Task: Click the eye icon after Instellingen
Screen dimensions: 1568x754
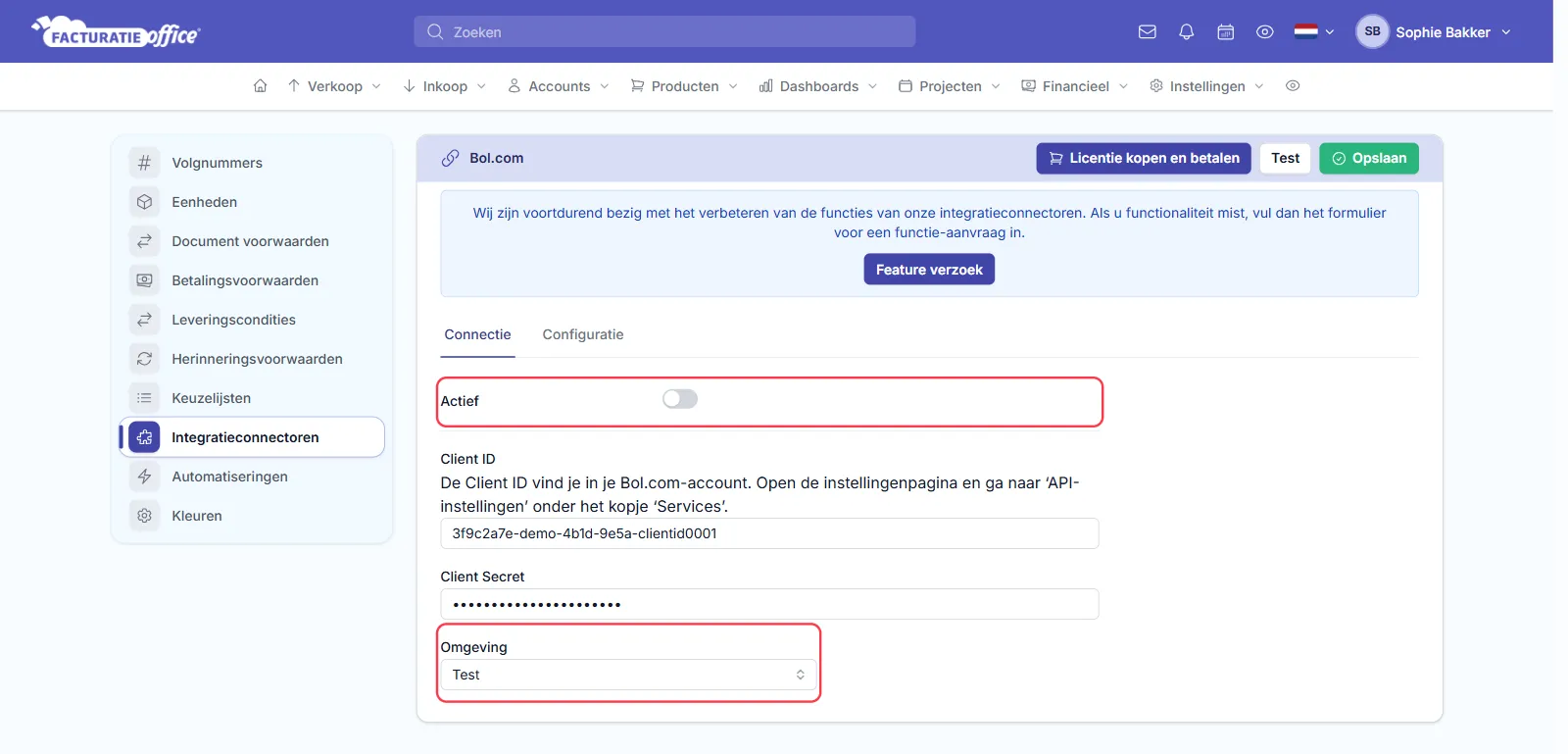Action: [1293, 86]
